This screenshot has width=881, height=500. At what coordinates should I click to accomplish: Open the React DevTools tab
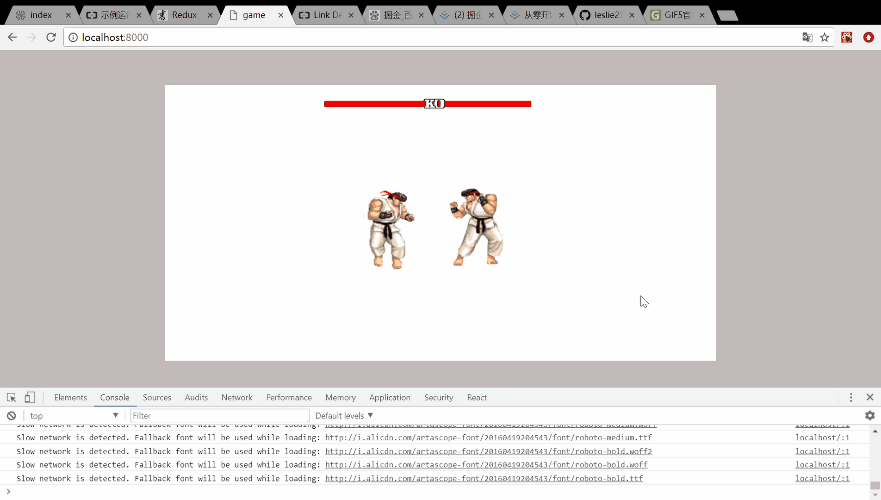coord(477,397)
